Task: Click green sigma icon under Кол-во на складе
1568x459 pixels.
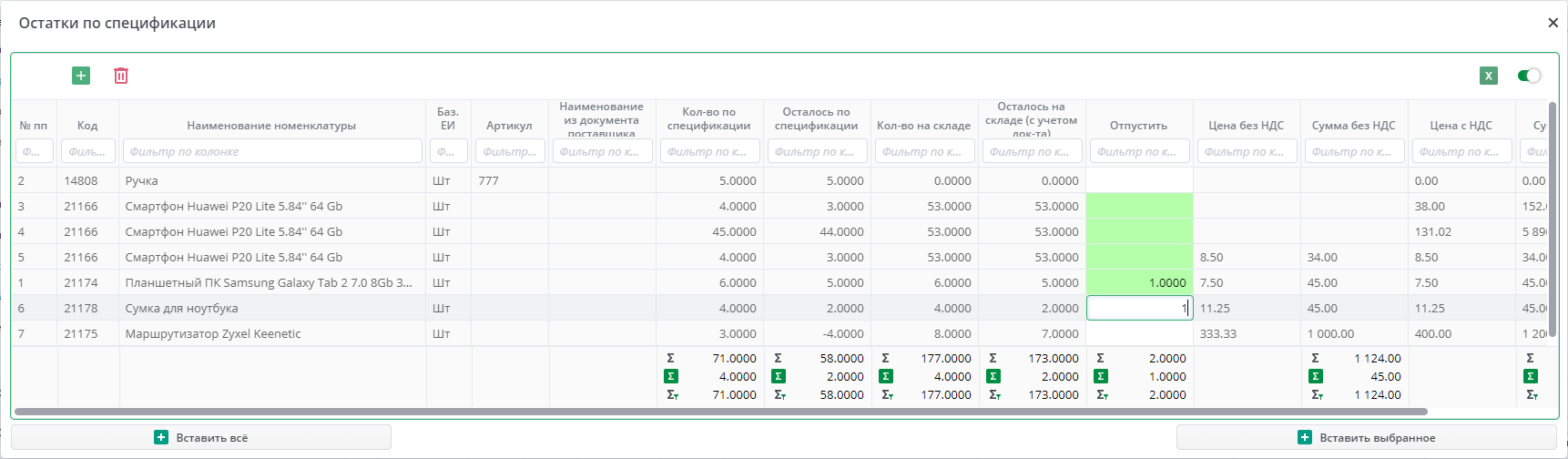Action: pos(886,376)
